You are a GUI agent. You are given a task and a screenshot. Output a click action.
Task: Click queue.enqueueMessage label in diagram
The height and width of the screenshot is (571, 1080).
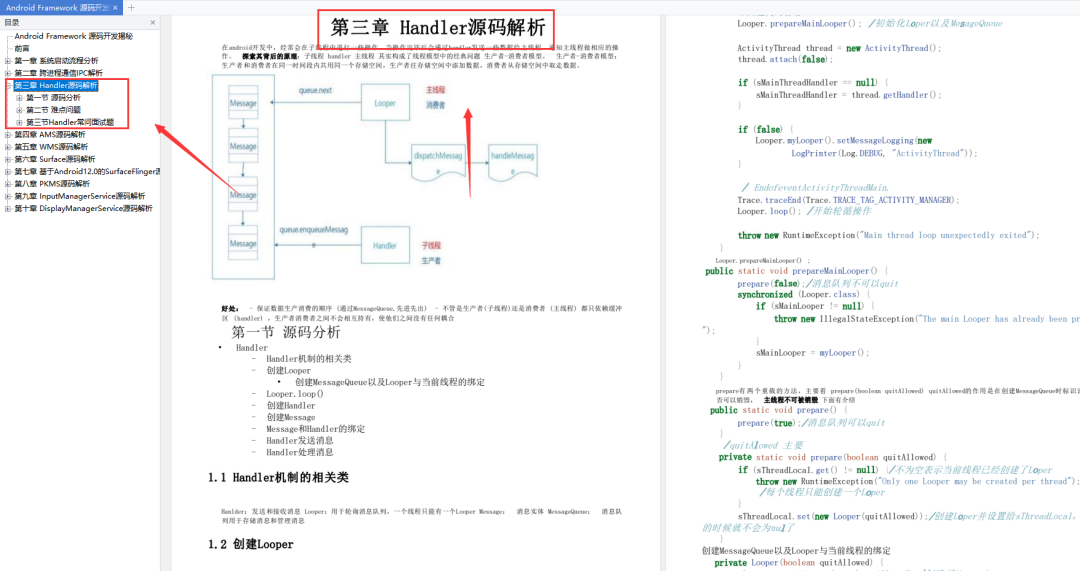click(313, 230)
